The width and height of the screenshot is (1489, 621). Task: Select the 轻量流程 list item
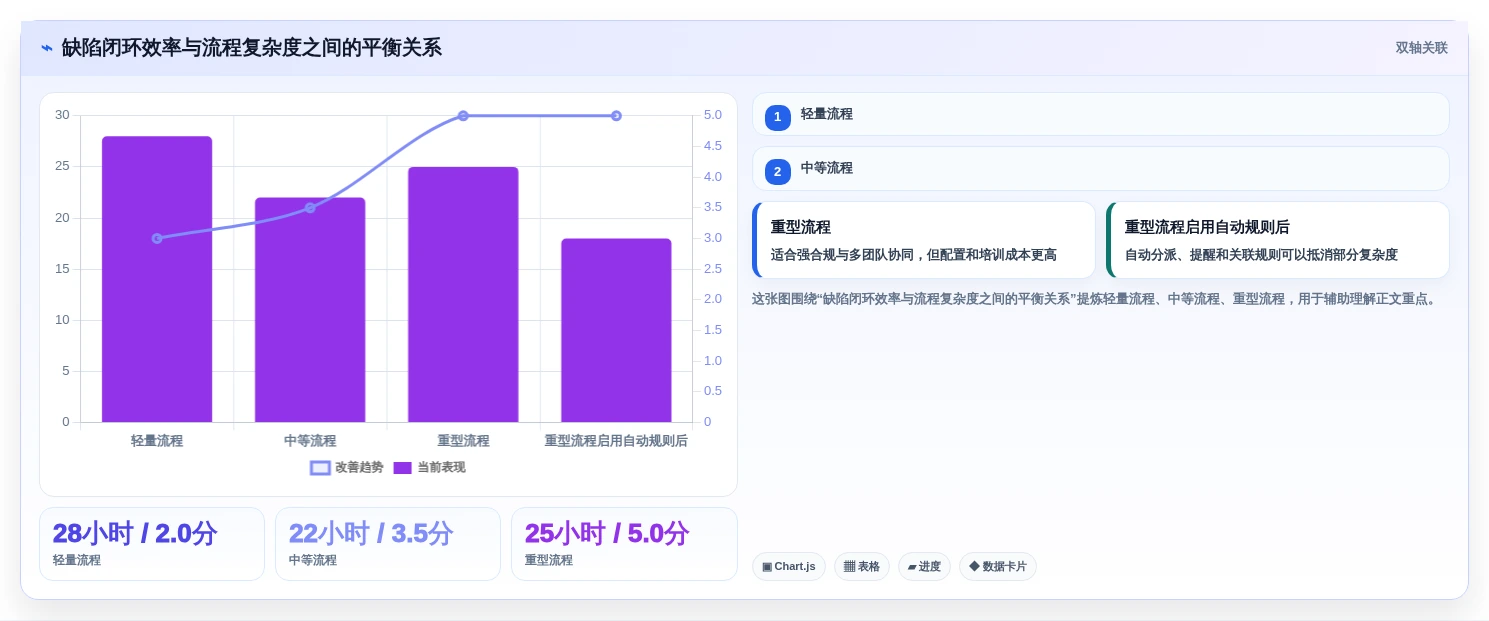[1100, 114]
